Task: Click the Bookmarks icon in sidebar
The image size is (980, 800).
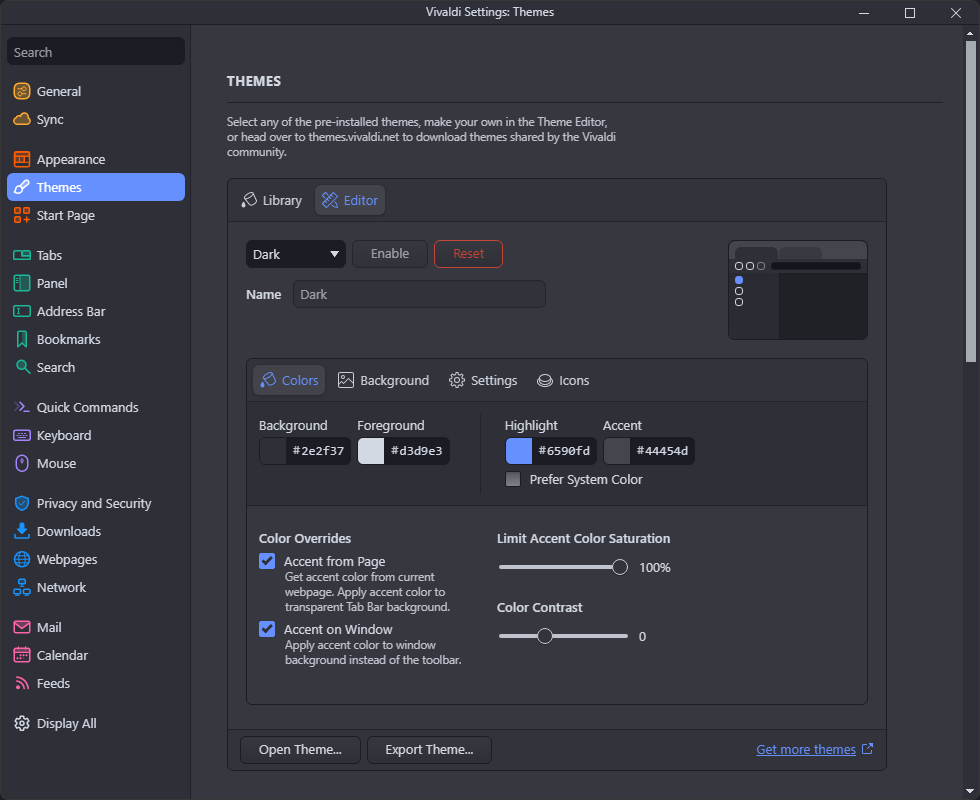Action: click(22, 339)
